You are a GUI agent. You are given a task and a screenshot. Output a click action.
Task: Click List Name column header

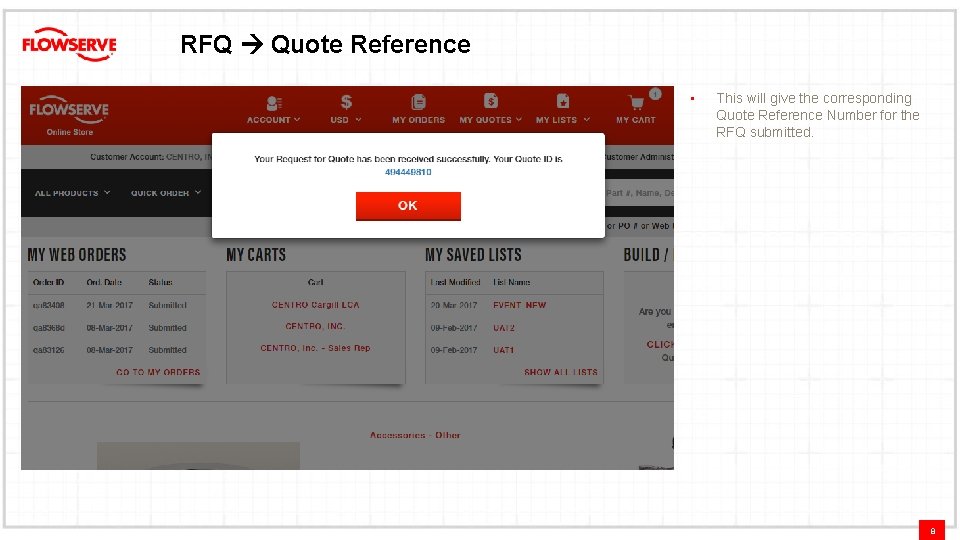tap(511, 282)
